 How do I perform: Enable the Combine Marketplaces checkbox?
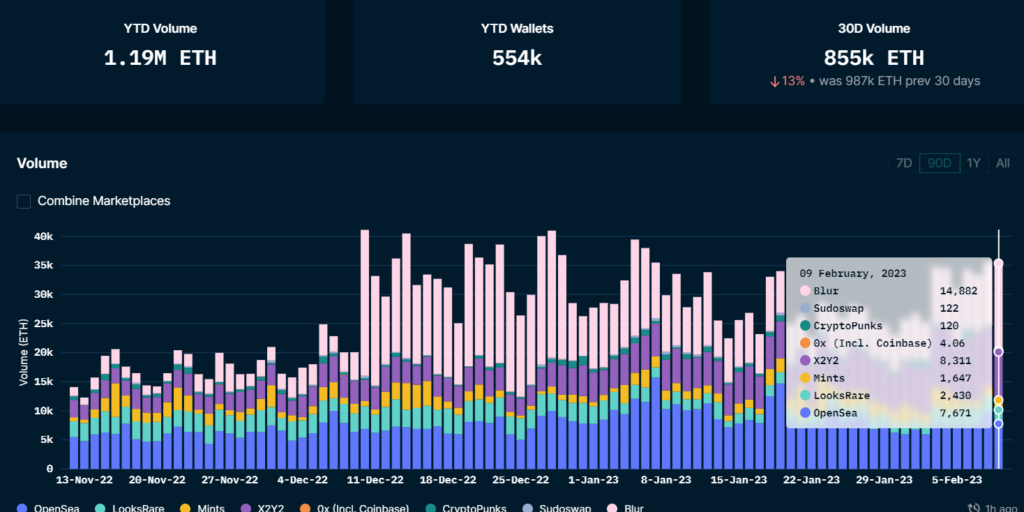coord(24,201)
